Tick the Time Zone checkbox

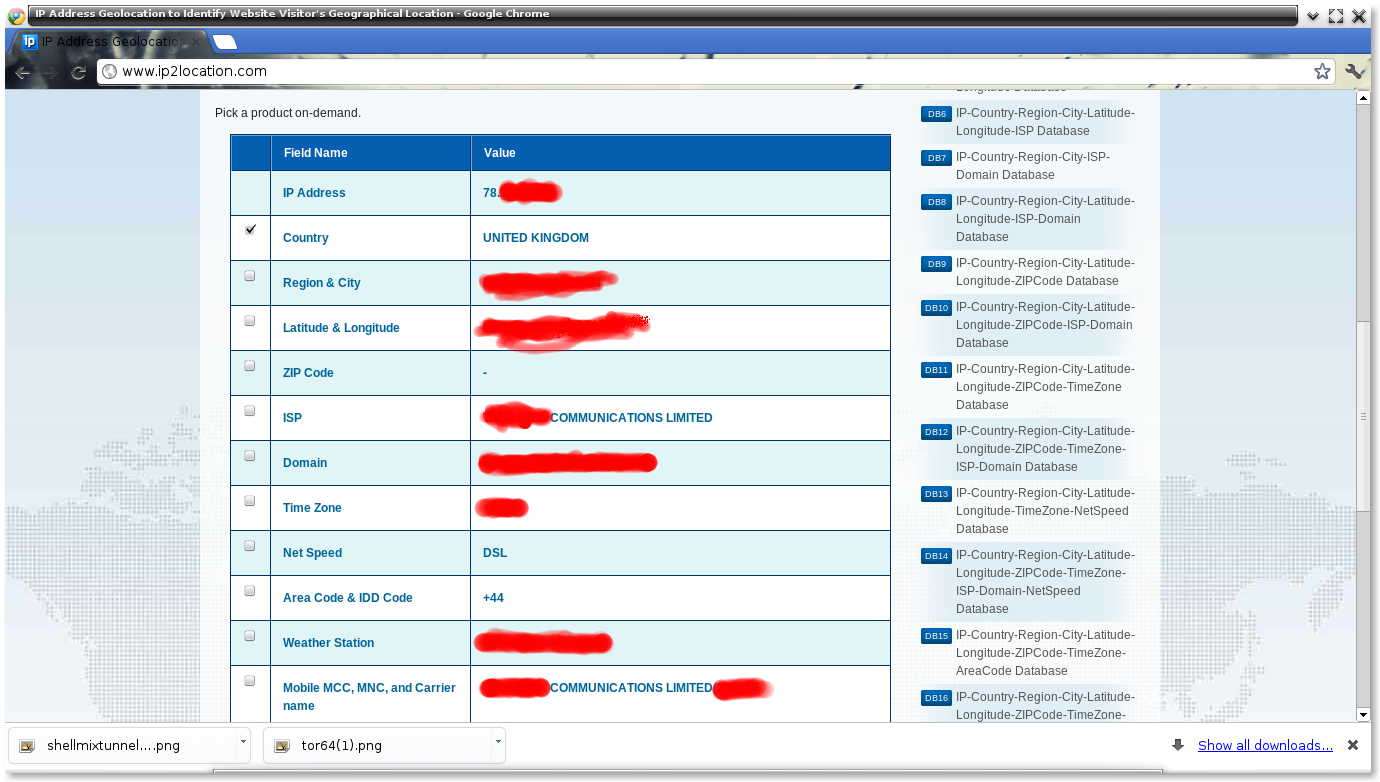(x=250, y=500)
